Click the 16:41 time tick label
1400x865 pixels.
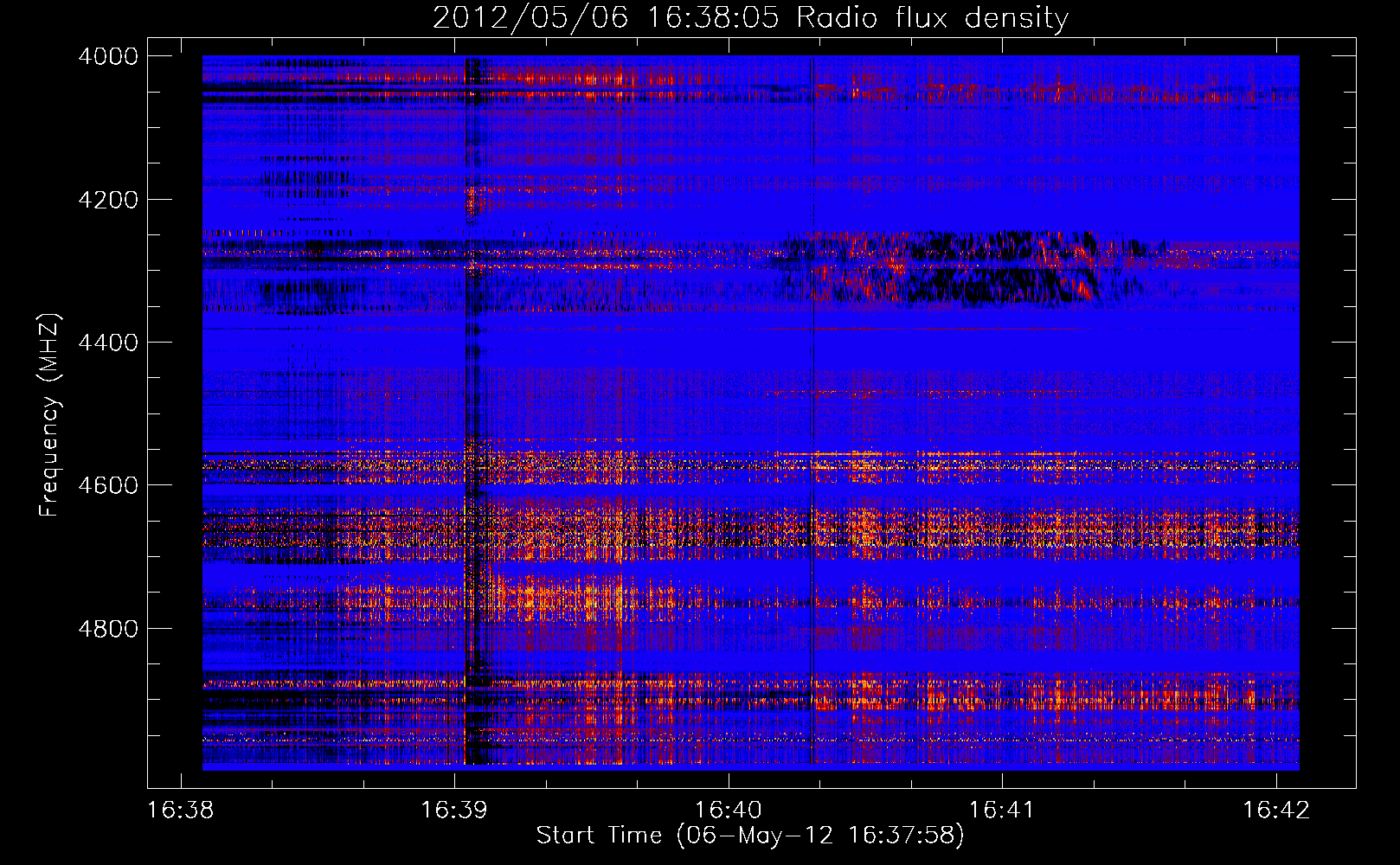pyautogui.click(x=1002, y=811)
